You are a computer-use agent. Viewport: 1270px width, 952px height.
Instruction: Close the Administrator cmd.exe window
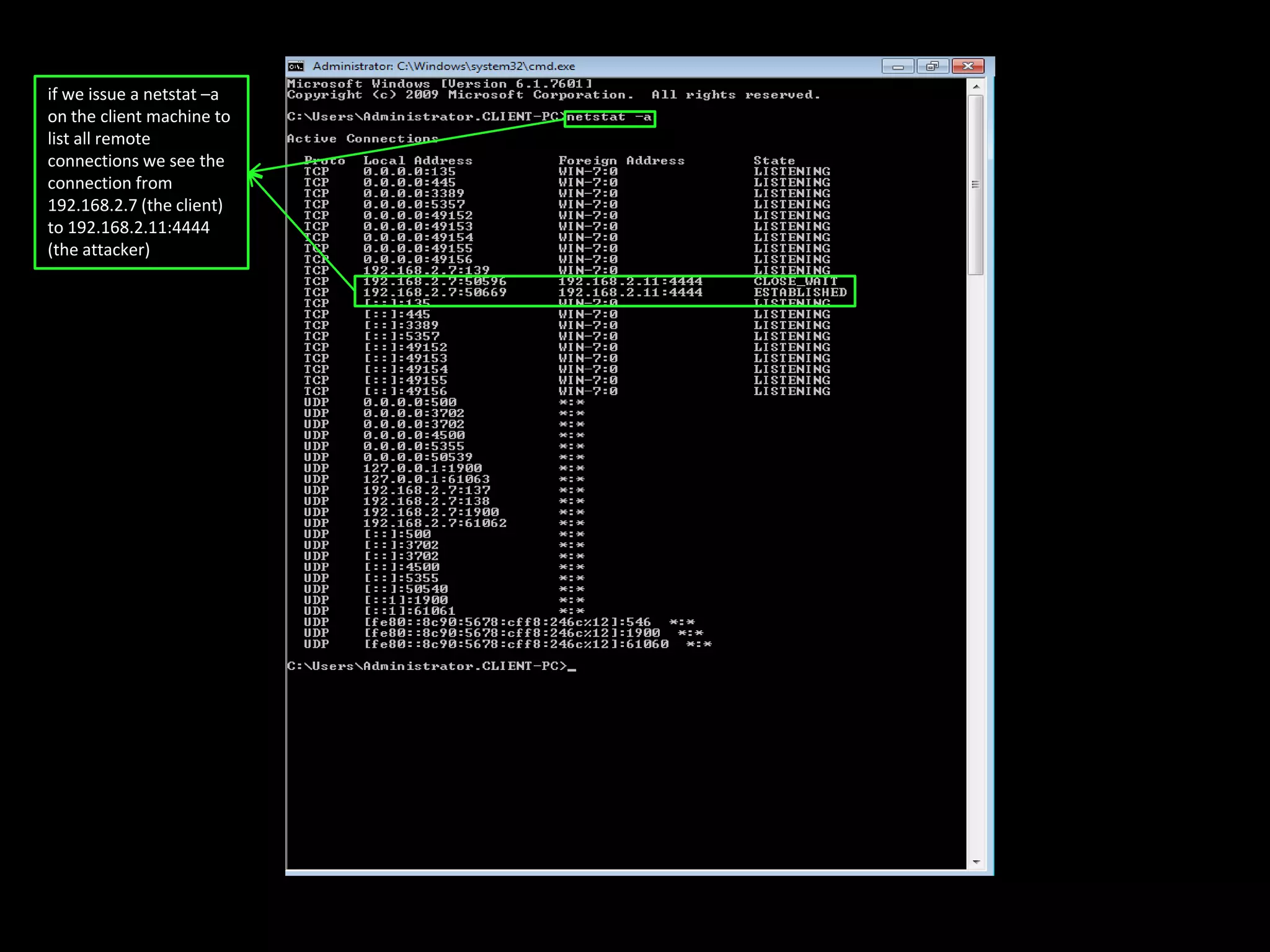(968, 66)
